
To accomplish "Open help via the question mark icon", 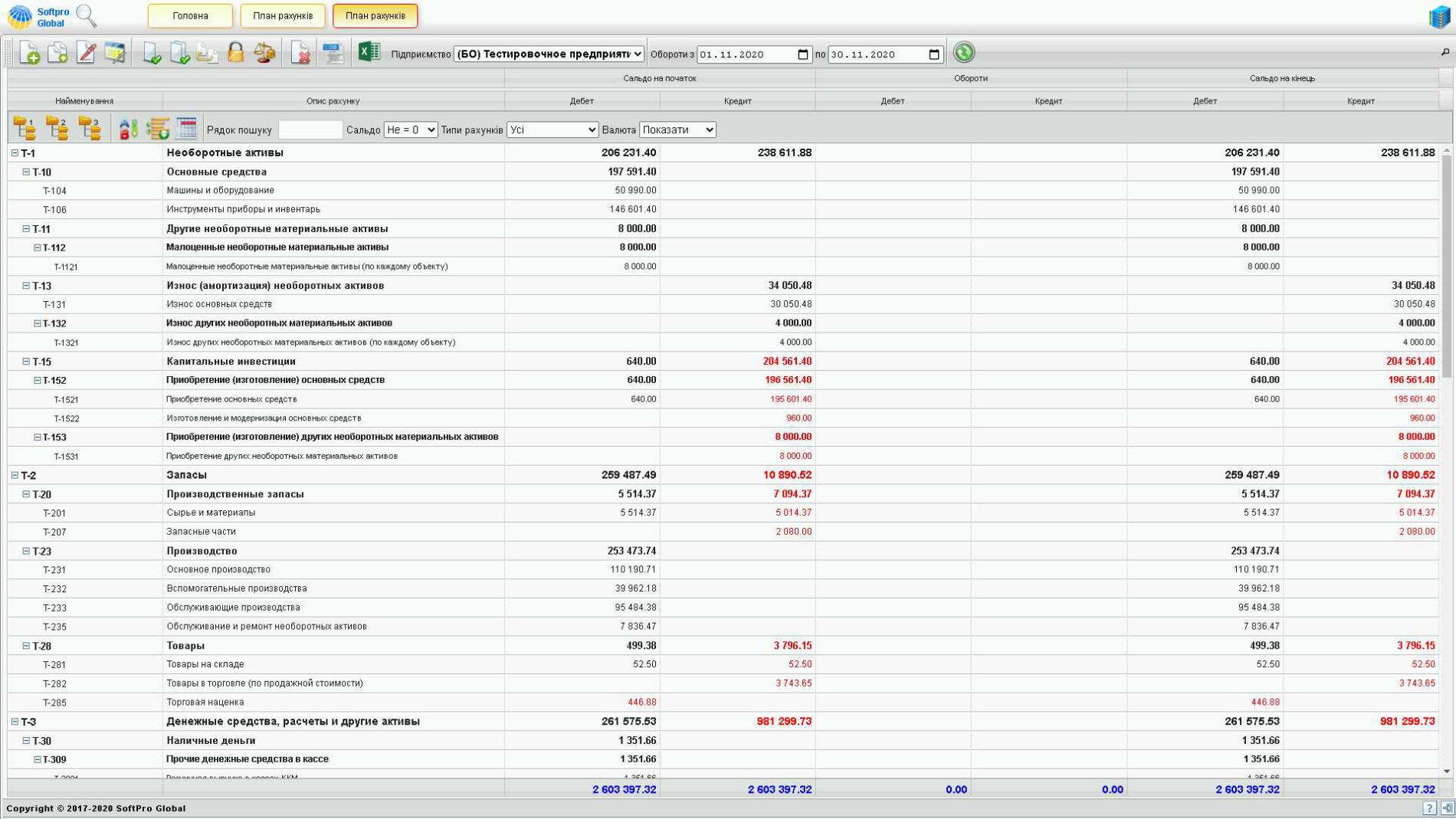I will 1429,808.
